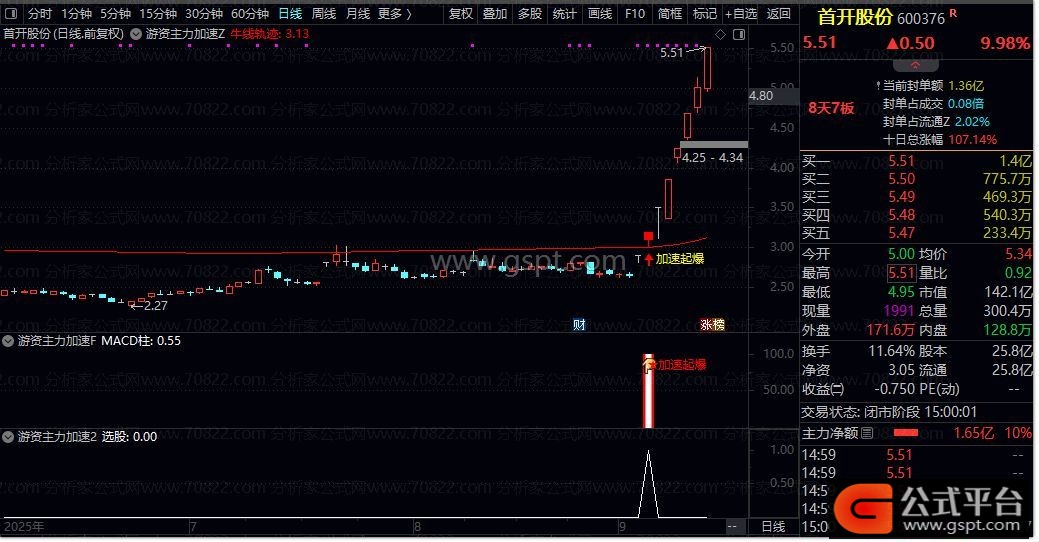The width and height of the screenshot is (1039, 542).
Task: Toggle the left sidebar panel icon
Action: [11, 13]
